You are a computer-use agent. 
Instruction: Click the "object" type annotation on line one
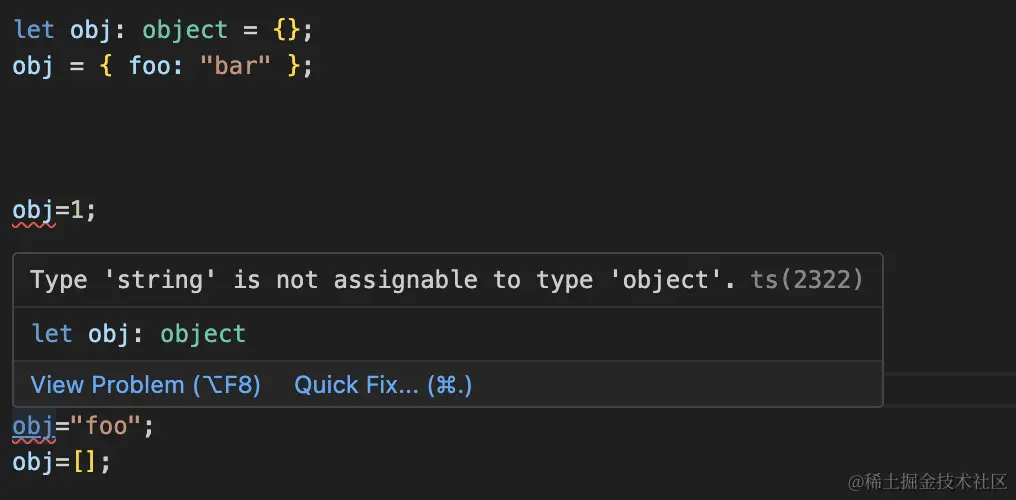click(185, 29)
